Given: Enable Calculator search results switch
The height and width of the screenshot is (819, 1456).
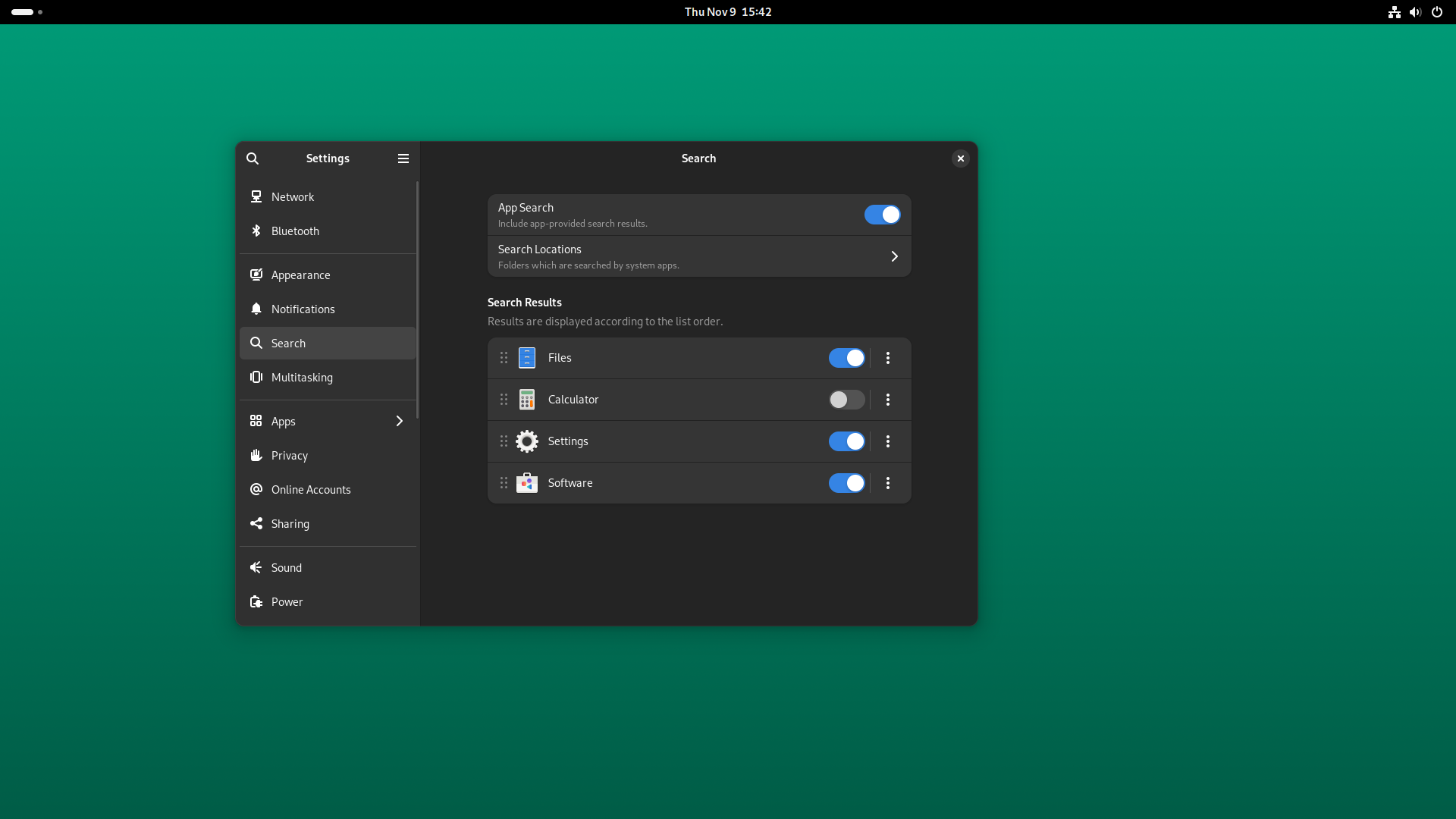Looking at the screenshot, I should click(x=847, y=400).
